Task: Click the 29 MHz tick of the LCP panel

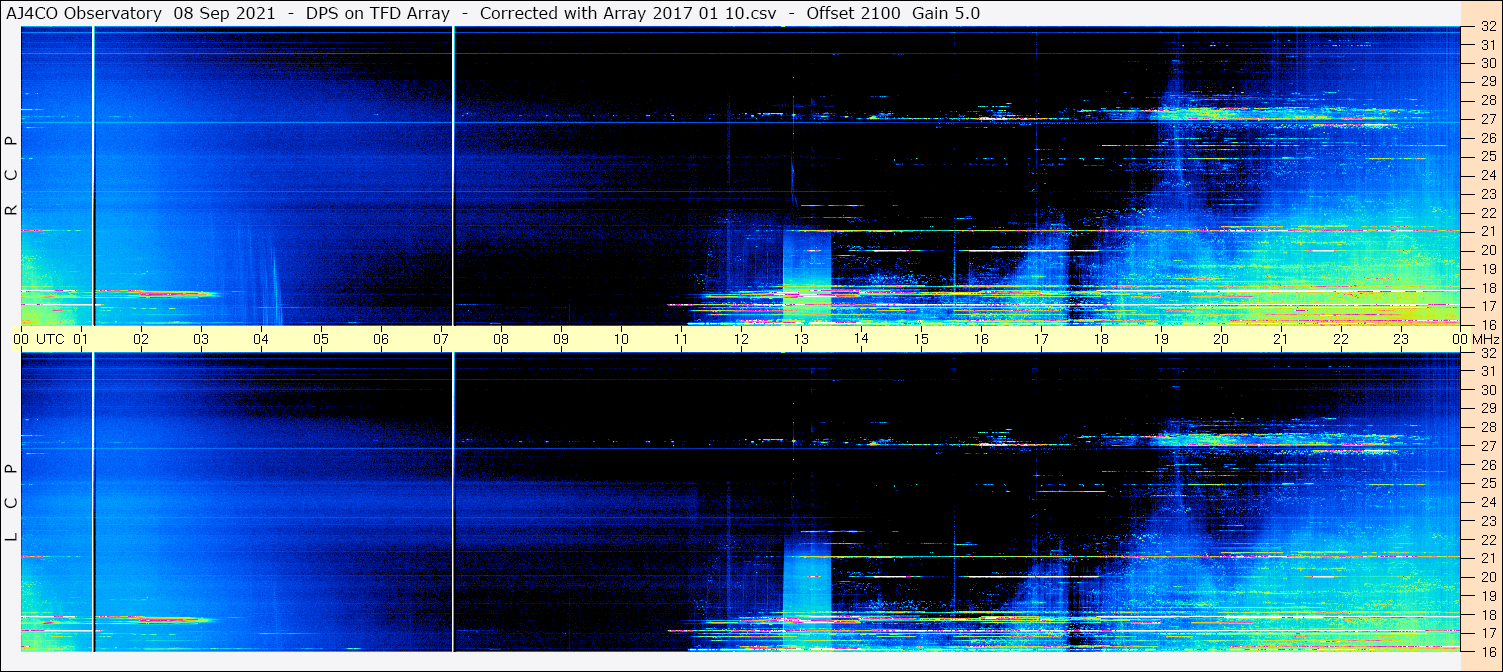Action: (1487, 409)
